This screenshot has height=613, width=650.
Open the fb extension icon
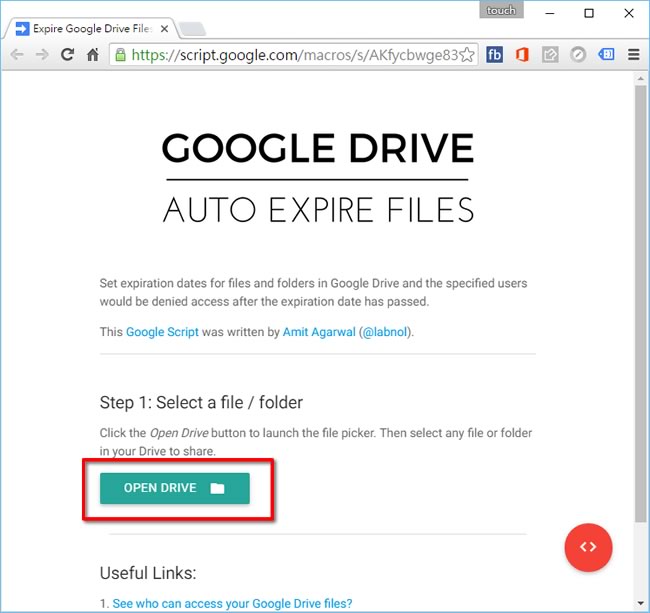[x=494, y=55]
